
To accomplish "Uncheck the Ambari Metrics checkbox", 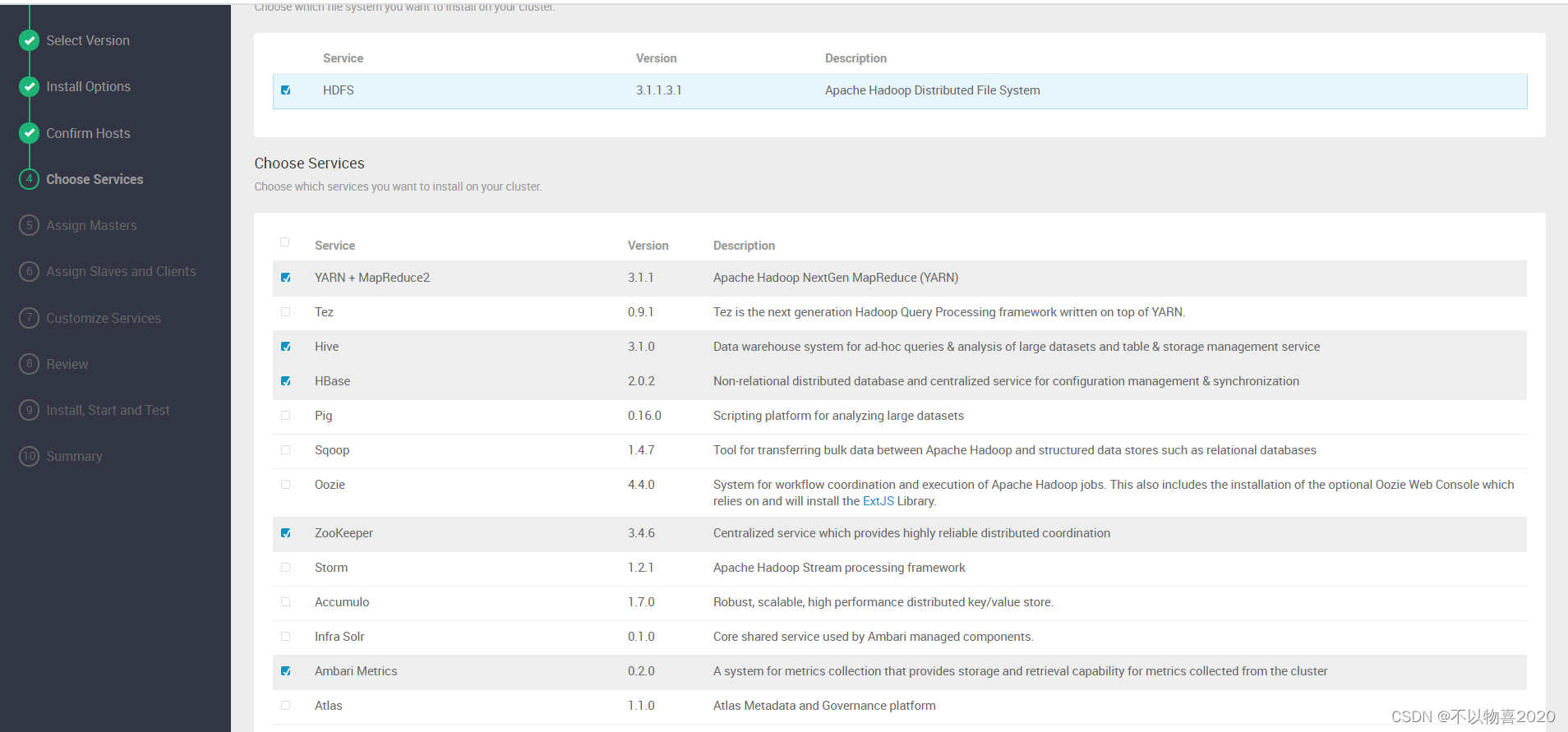I will tap(286, 671).
